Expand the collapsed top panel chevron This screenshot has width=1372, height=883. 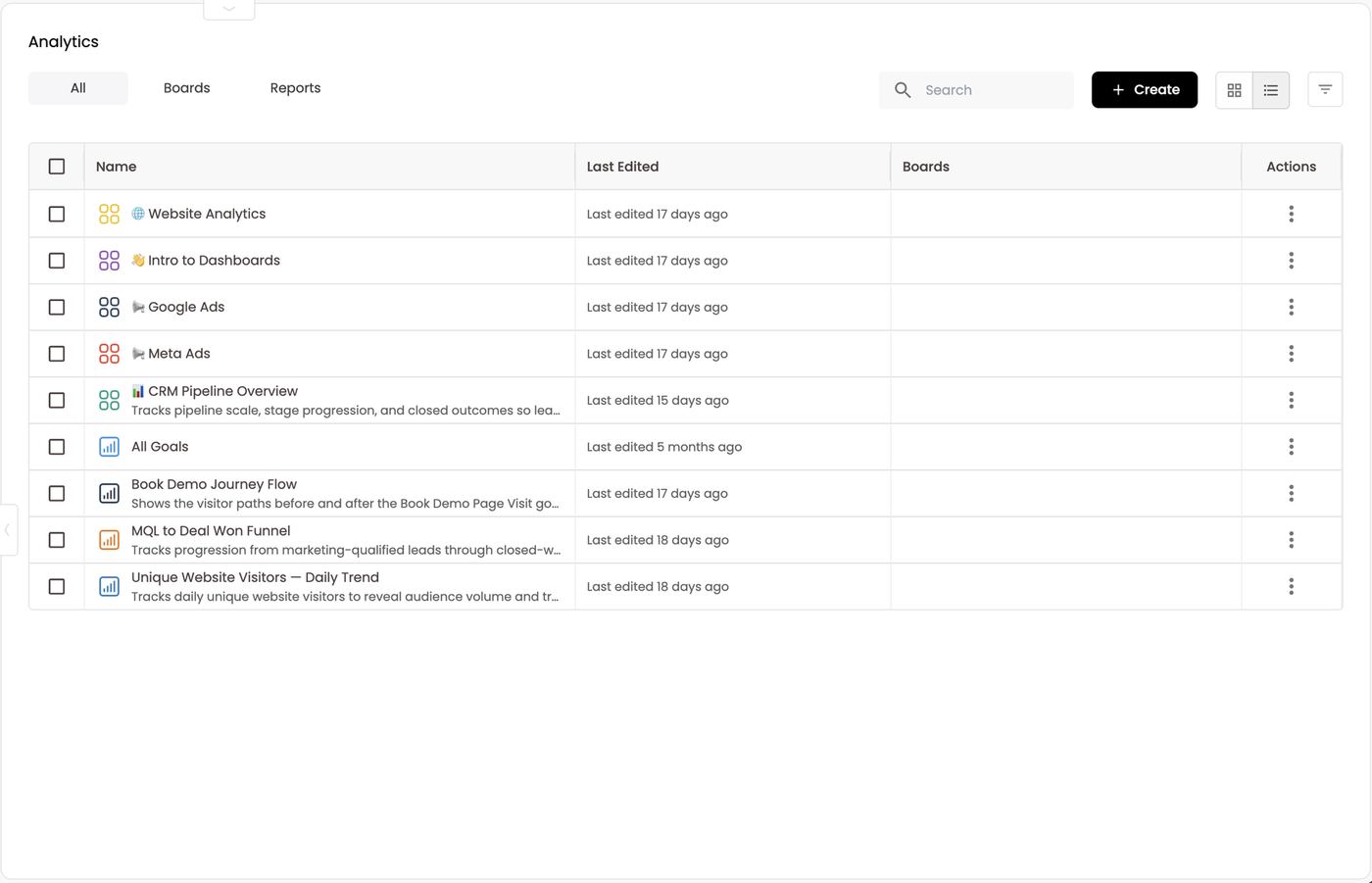tap(229, 8)
